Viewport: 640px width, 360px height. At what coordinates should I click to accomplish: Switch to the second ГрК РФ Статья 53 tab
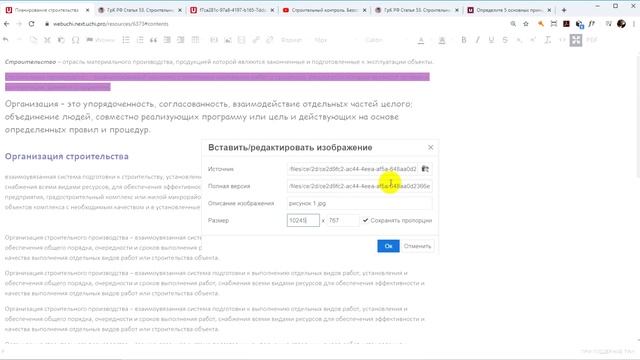coord(416,10)
